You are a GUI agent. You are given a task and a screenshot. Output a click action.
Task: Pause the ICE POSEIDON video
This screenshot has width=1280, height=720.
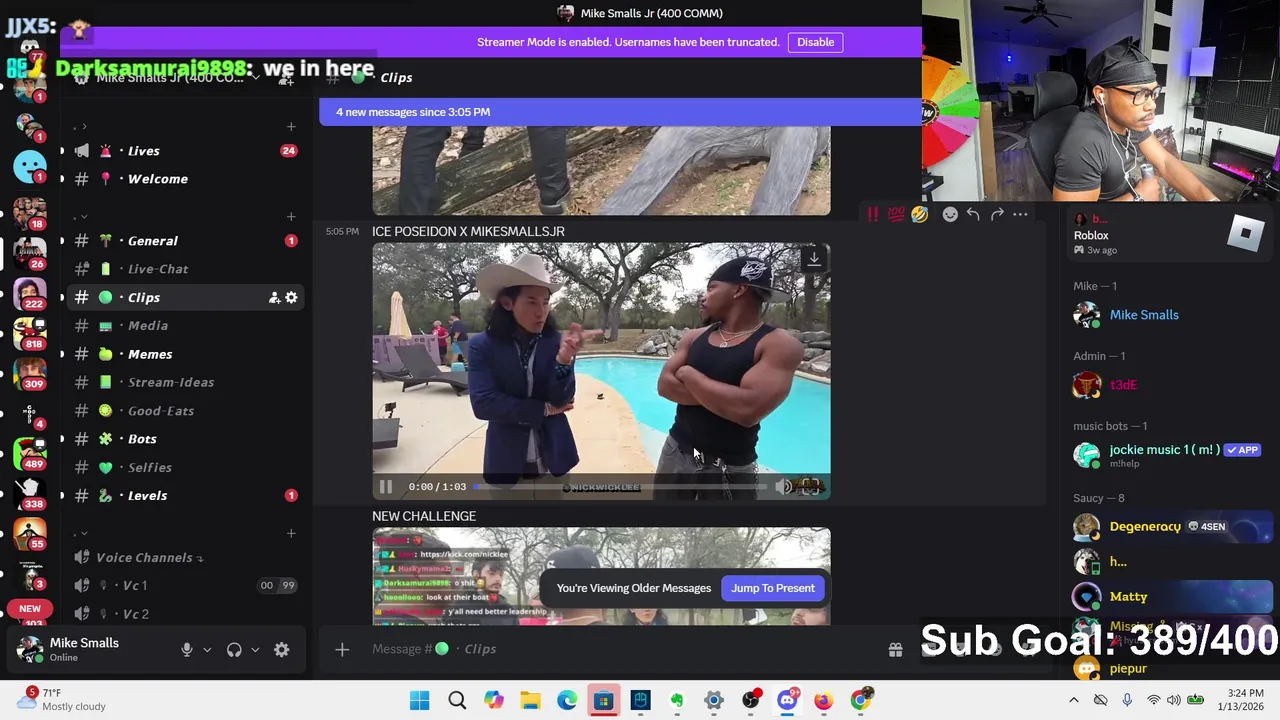pyautogui.click(x=386, y=487)
